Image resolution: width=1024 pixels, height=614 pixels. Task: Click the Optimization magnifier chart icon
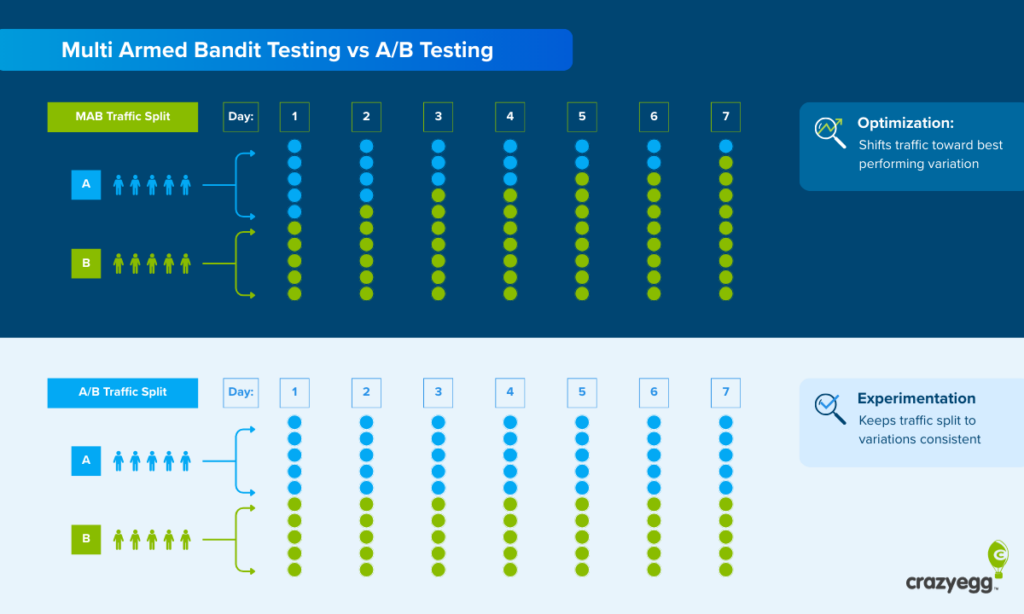click(x=830, y=132)
